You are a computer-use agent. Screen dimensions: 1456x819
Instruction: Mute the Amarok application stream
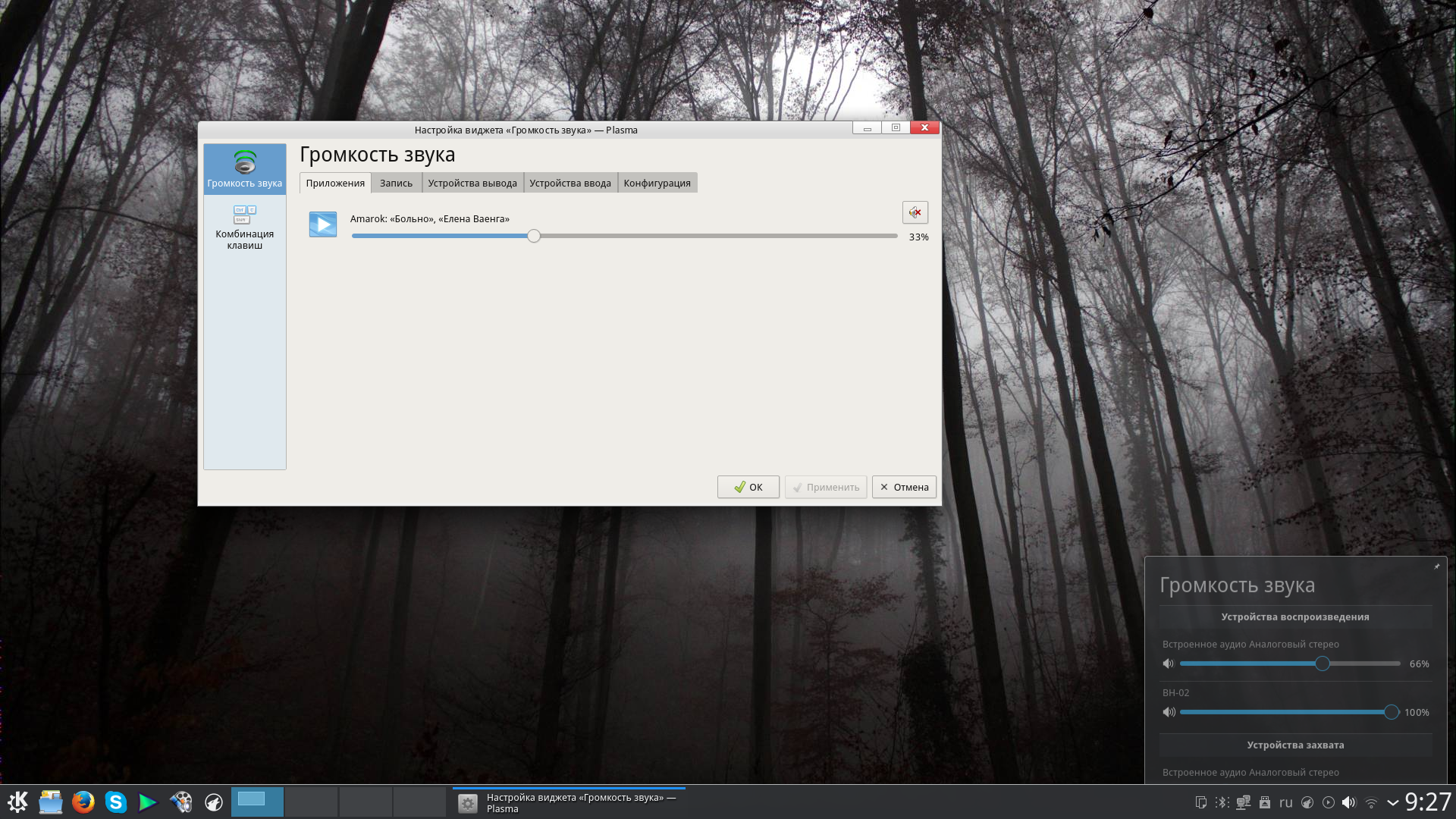coord(915,212)
